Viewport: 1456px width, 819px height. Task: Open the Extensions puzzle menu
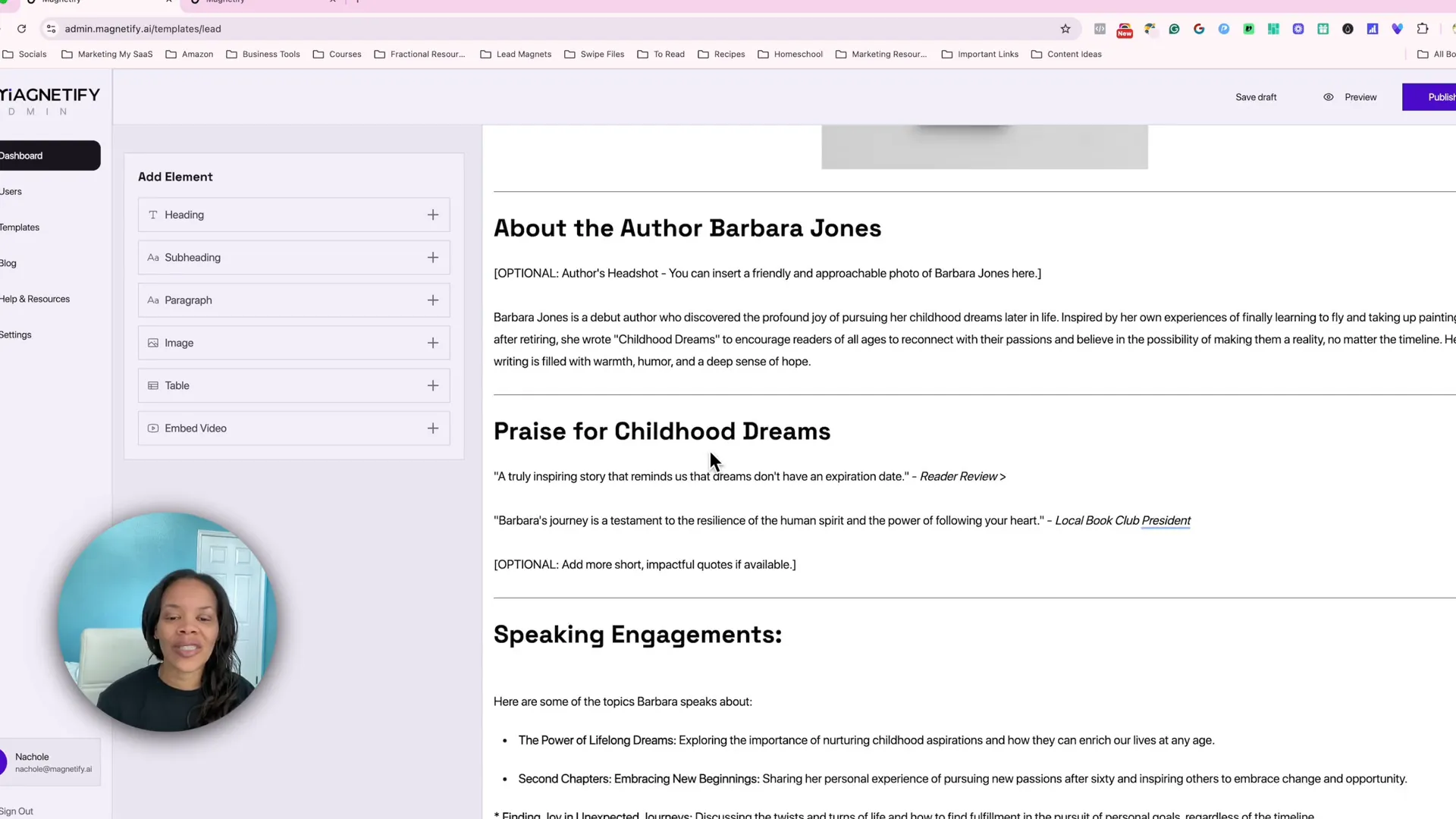pyautogui.click(x=1423, y=29)
